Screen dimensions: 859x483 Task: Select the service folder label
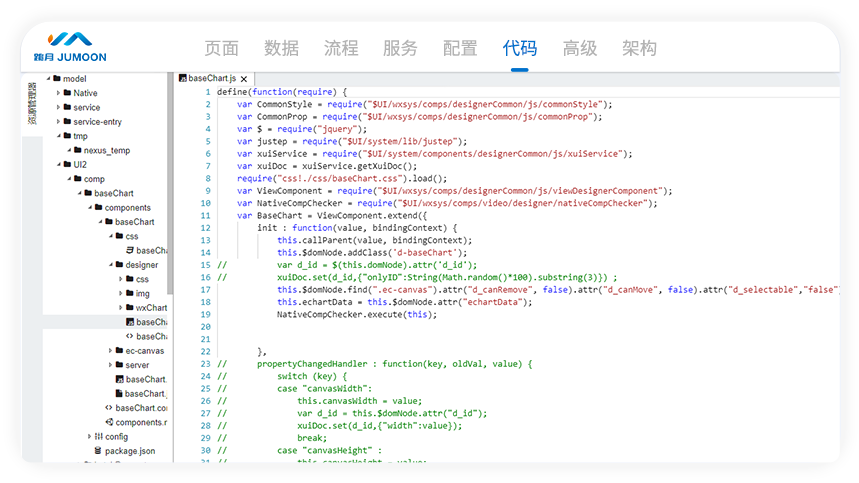(x=87, y=107)
